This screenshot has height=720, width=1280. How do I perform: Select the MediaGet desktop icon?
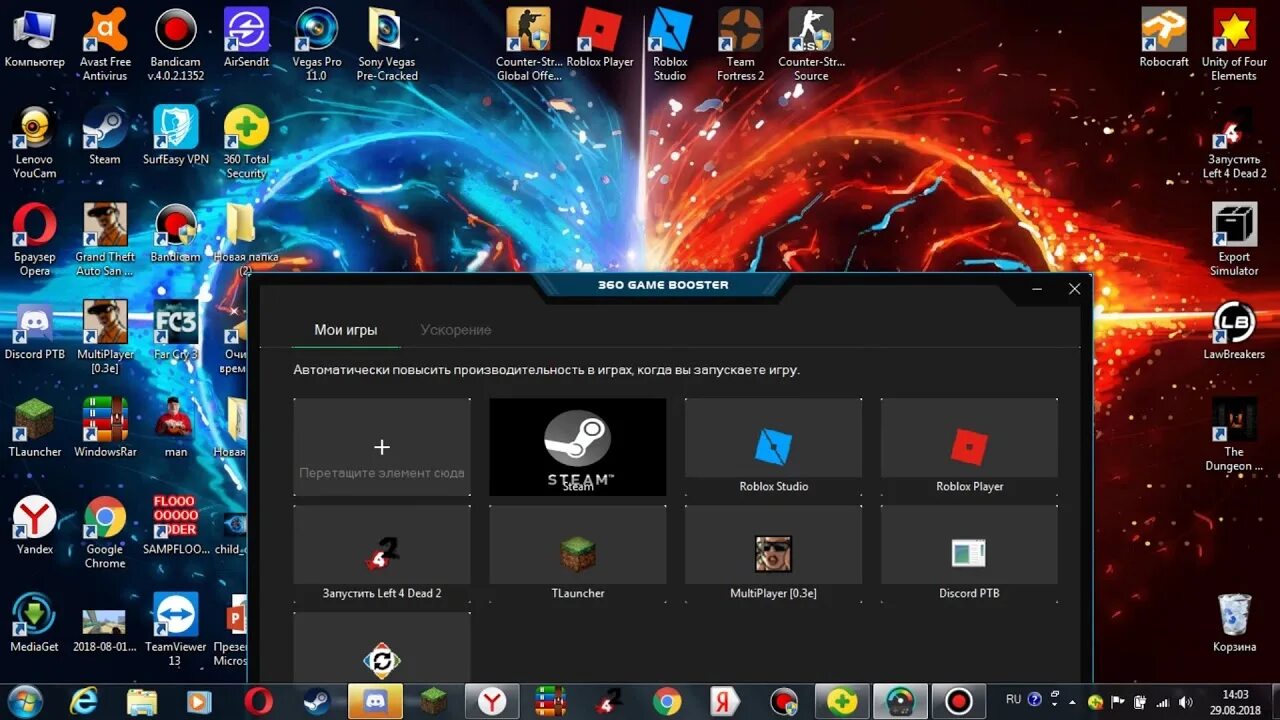pyautogui.click(x=35, y=623)
